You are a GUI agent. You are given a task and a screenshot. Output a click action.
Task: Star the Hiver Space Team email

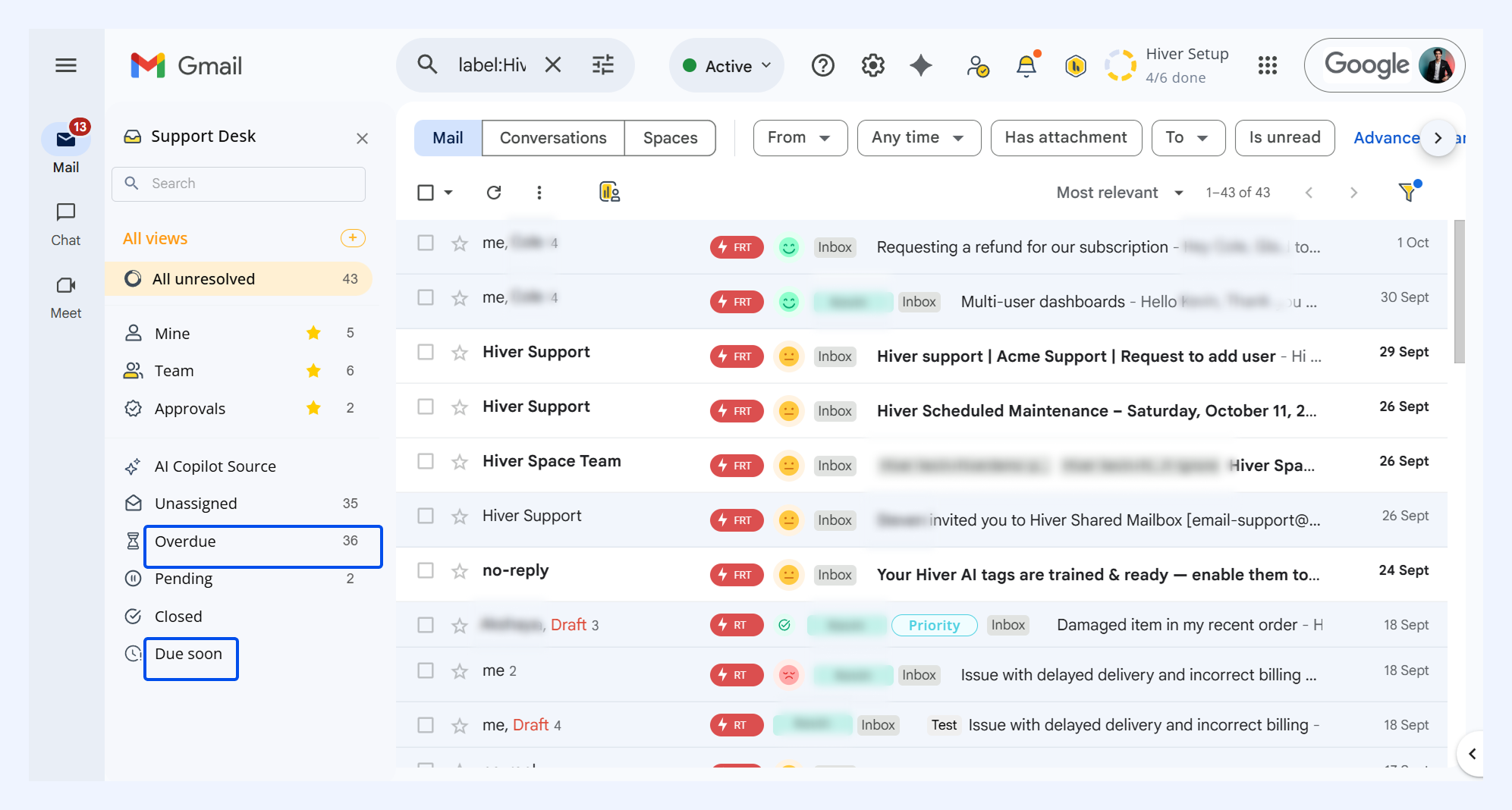tap(460, 462)
